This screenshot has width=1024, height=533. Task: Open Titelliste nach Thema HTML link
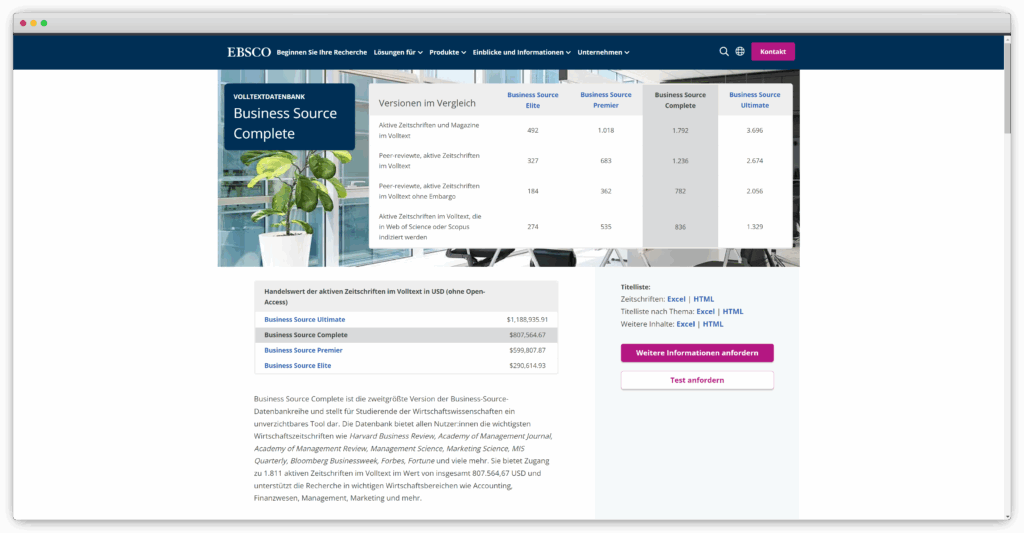tap(733, 312)
